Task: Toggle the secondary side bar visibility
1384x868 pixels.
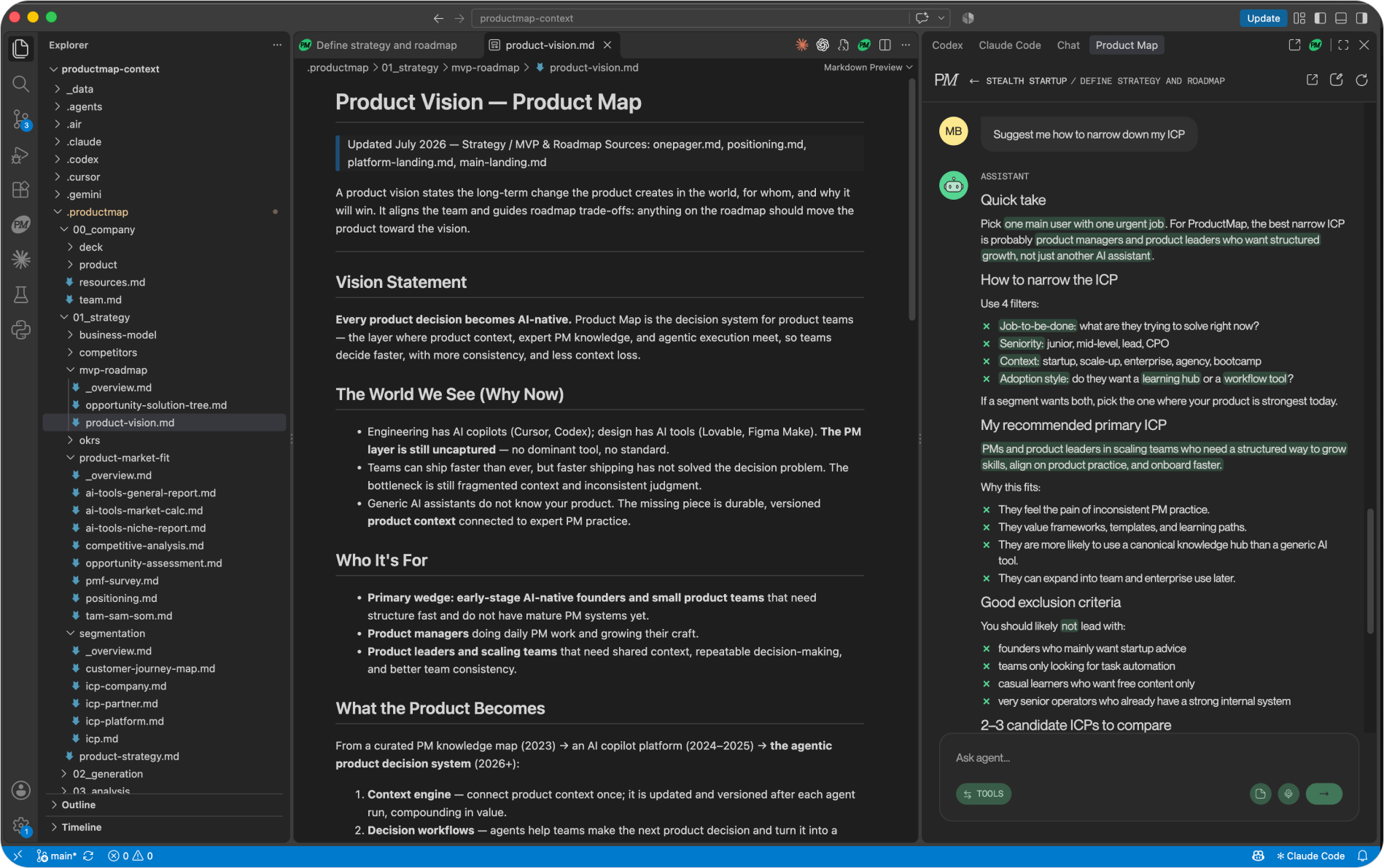Action: [1361, 18]
